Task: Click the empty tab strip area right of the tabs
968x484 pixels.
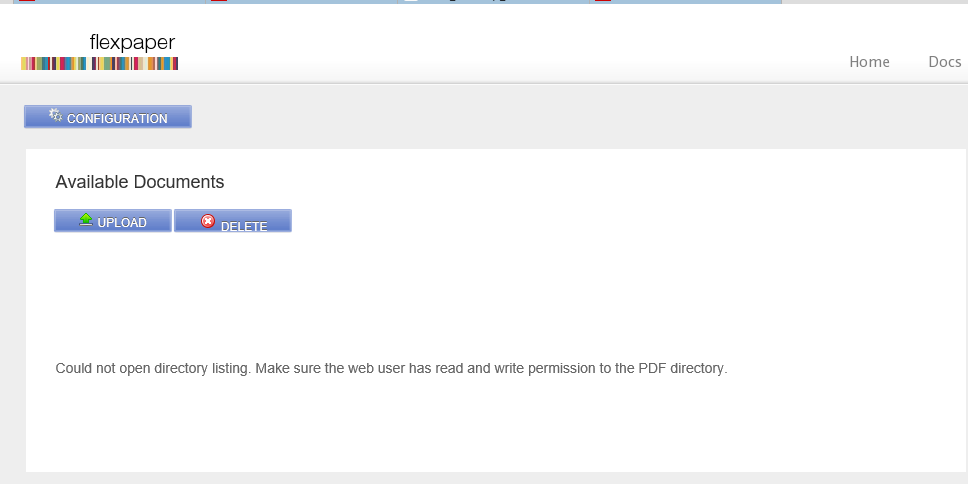Action: (x=874, y=2)
